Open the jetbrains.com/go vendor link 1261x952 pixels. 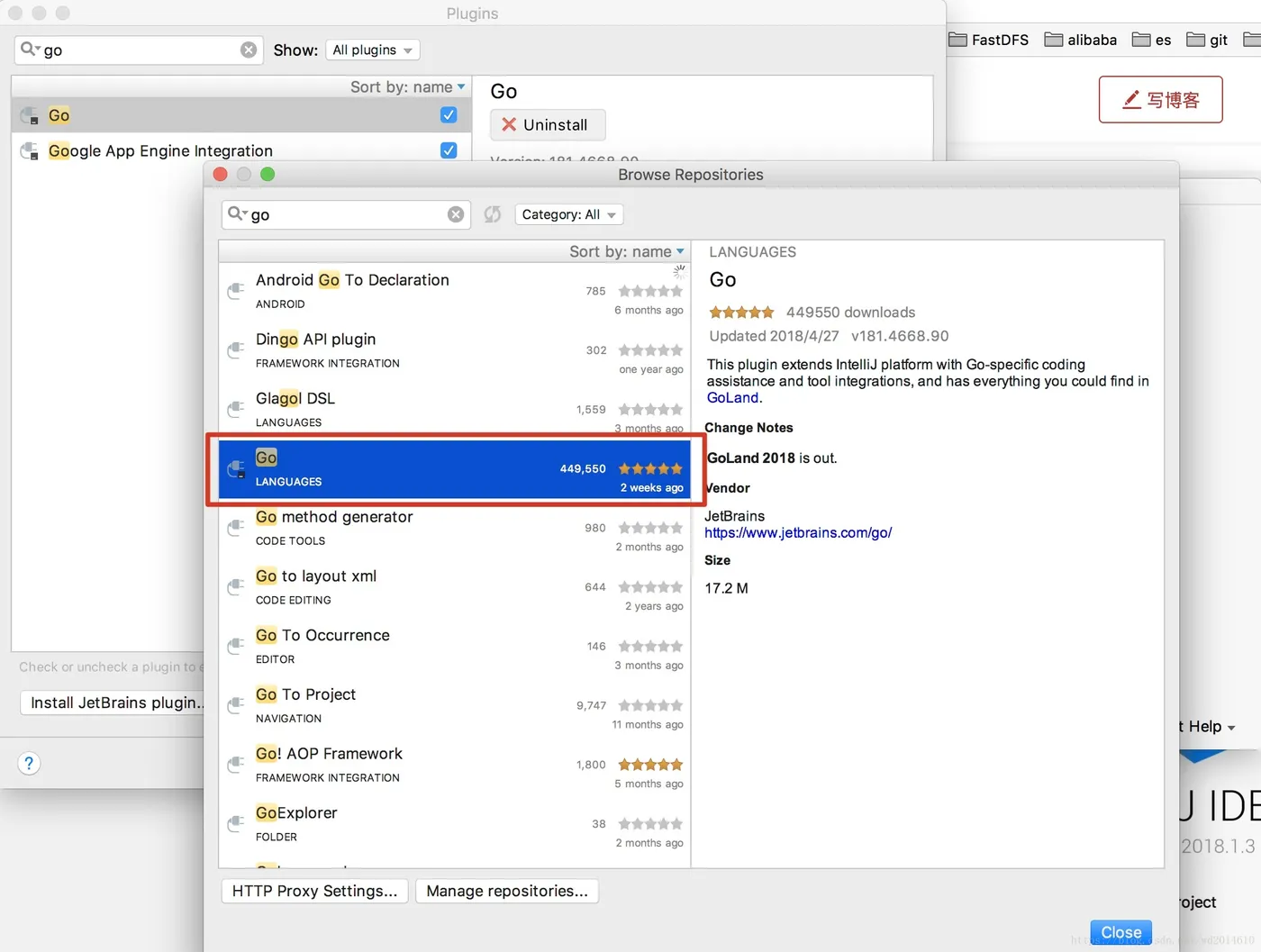coord(798,532)
